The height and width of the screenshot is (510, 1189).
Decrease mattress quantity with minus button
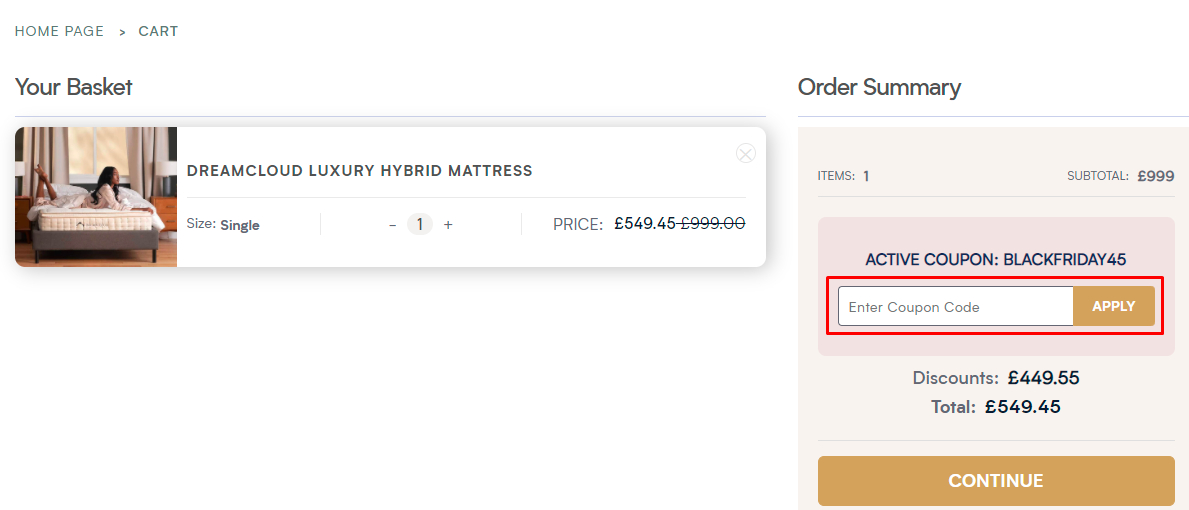pyautogui.click(x=393, y=225)
